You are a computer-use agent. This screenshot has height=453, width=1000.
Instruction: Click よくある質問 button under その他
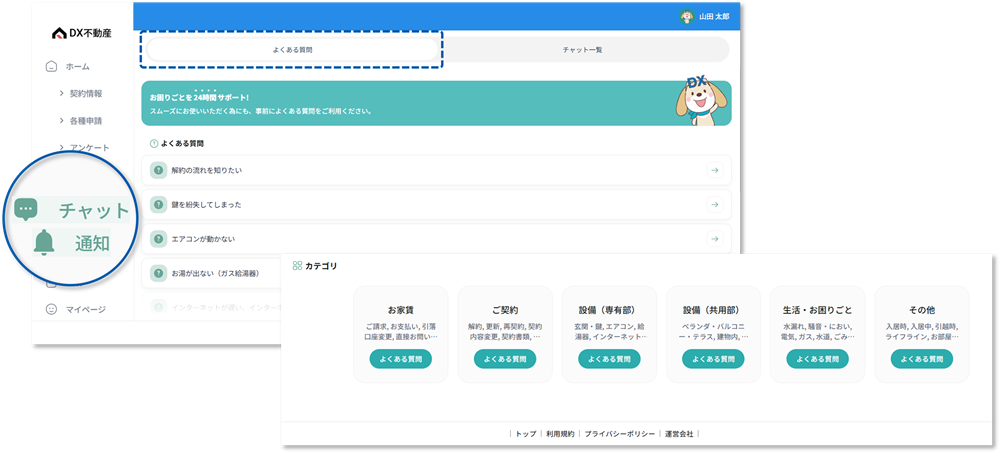pyautogui.click(x=922, y=359)
